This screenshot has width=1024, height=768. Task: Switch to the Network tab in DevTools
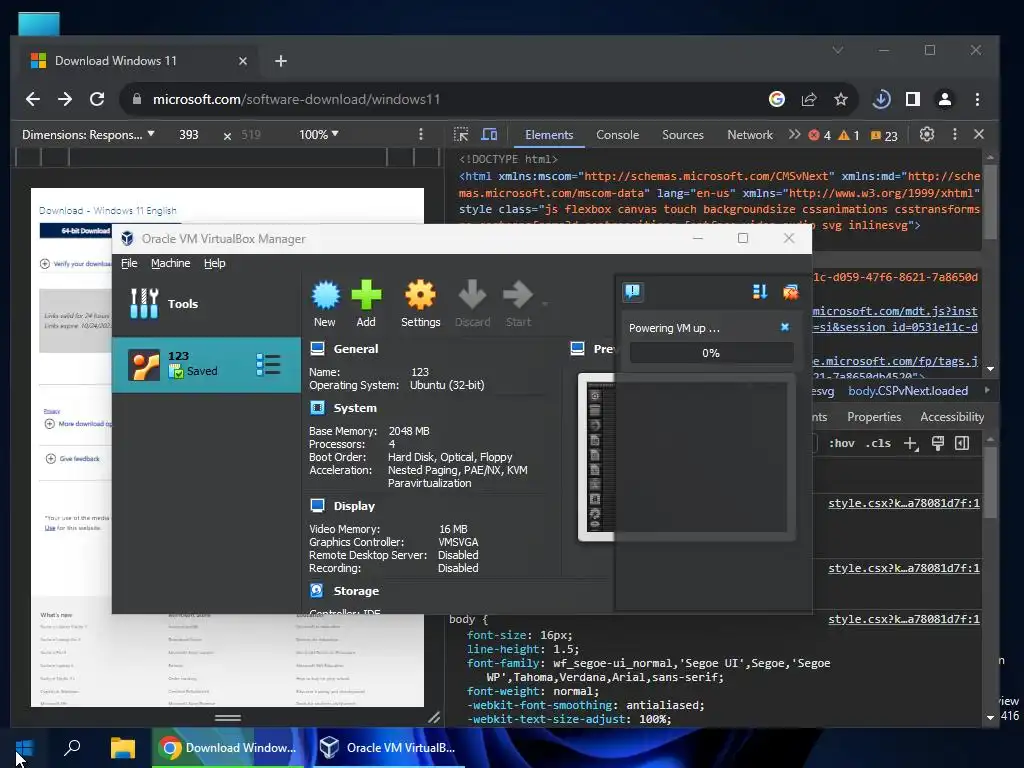click(750, 135)
